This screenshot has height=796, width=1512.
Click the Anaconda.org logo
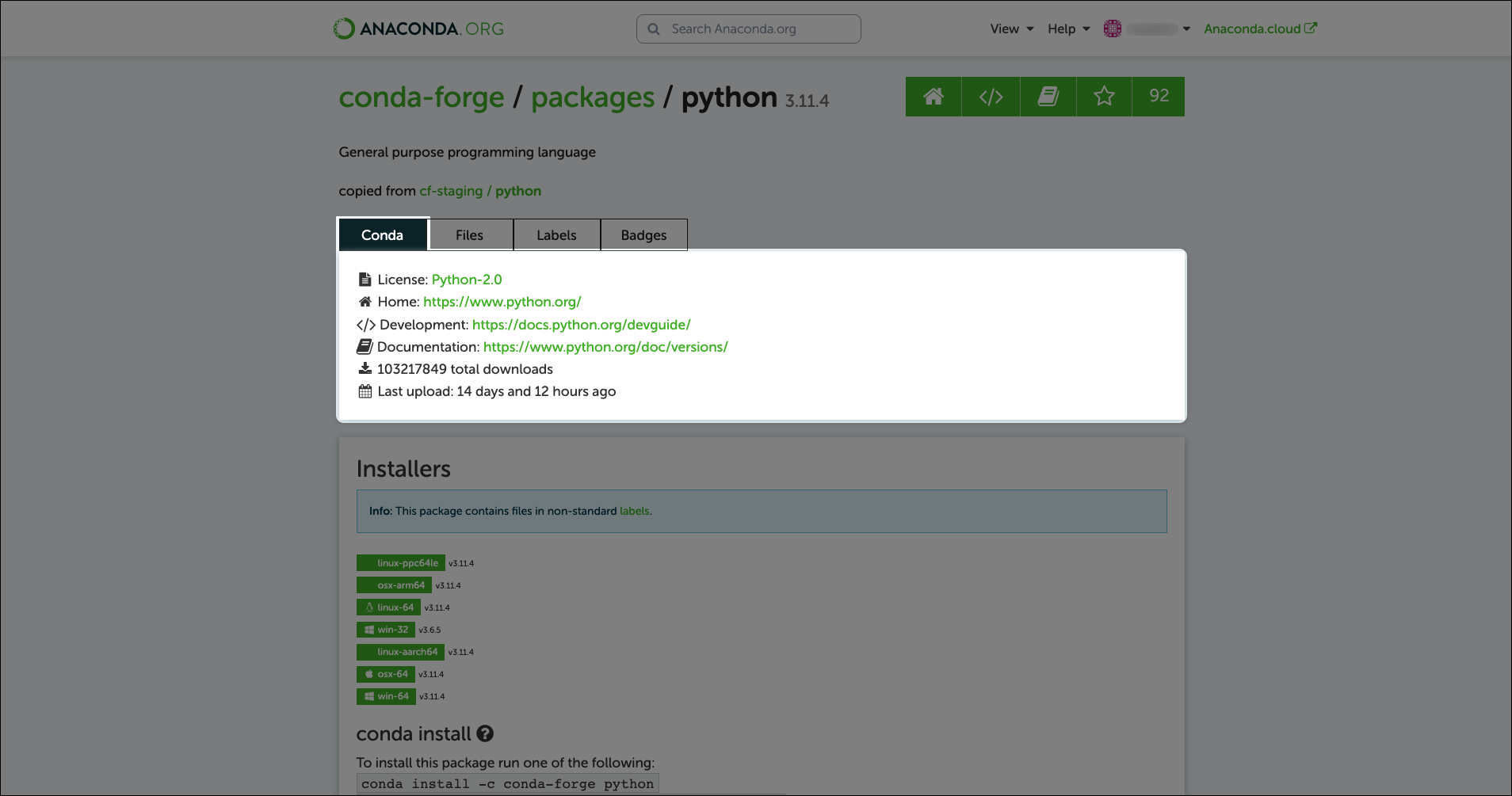(x=418, y=29)
